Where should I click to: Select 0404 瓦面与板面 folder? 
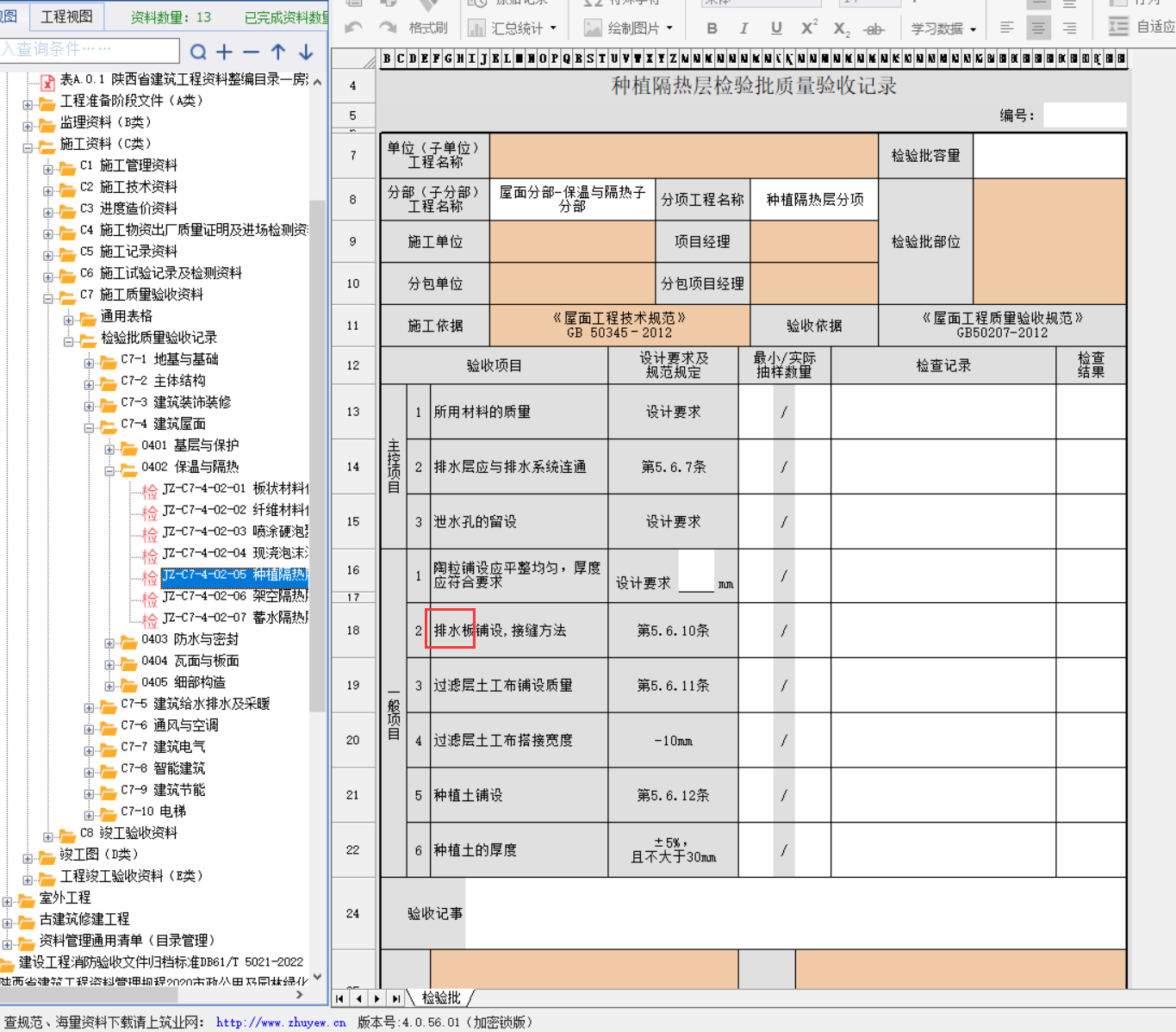[190, 661]
